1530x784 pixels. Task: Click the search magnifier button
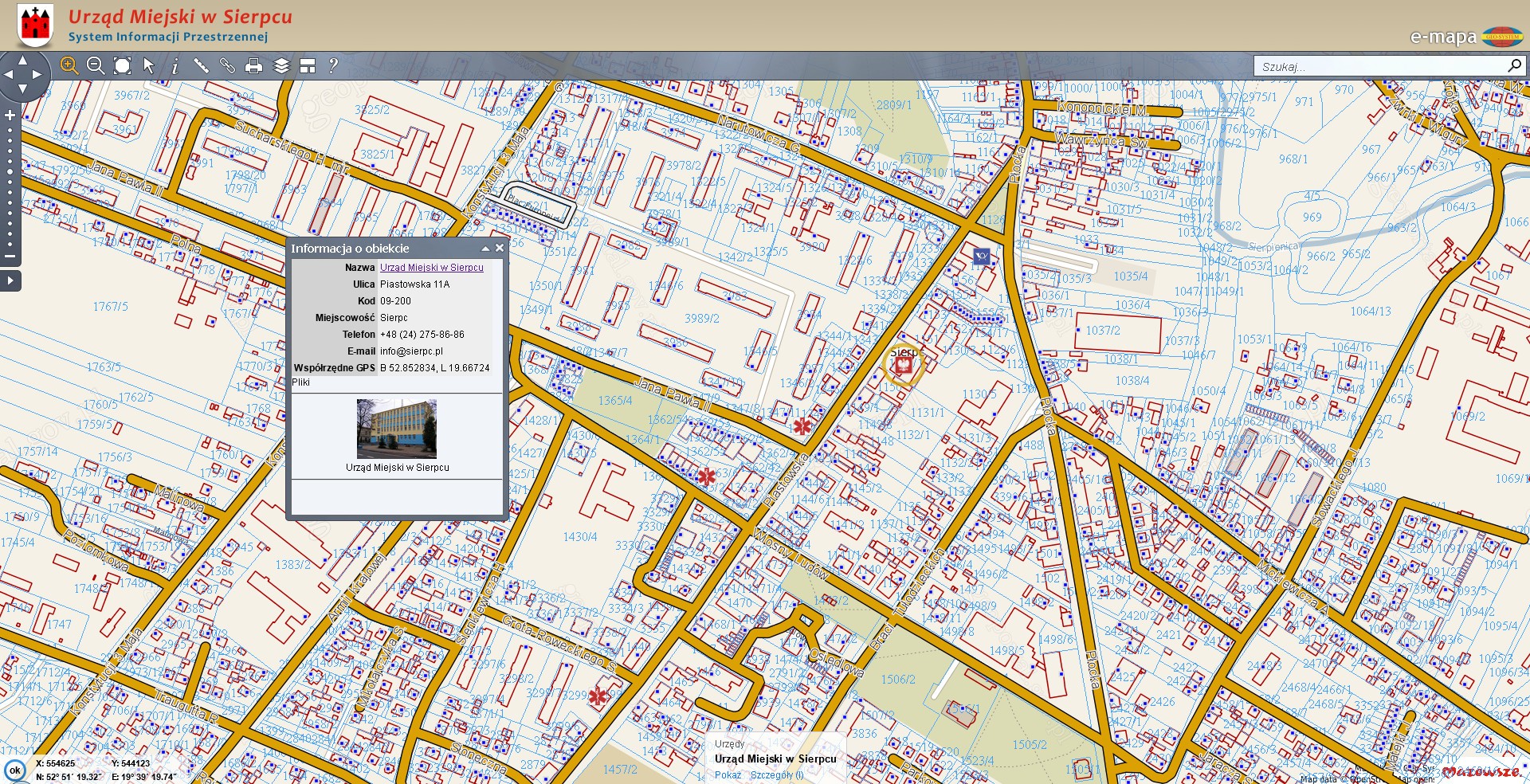1514,65
